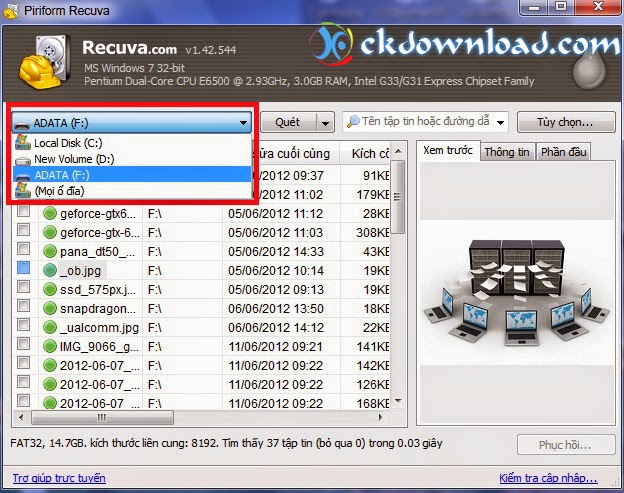Open the filename filter dropdown arrow
The height and width of the screenshot is (493, 624).
501,122
